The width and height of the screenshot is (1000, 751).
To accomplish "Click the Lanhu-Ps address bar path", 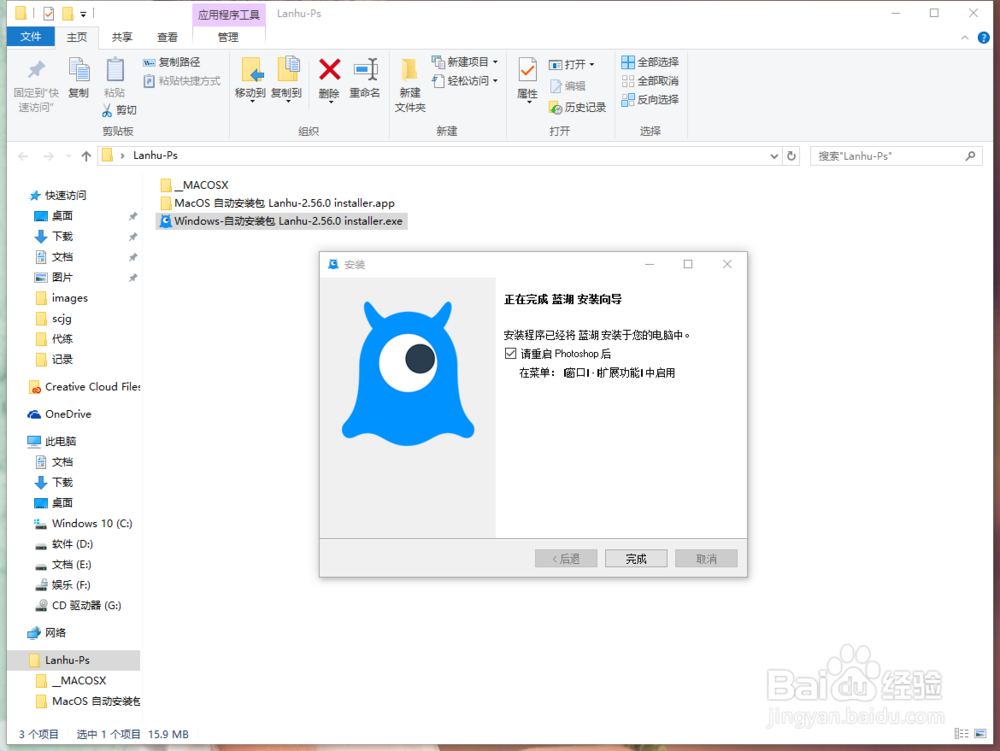I will click(155, 156).
